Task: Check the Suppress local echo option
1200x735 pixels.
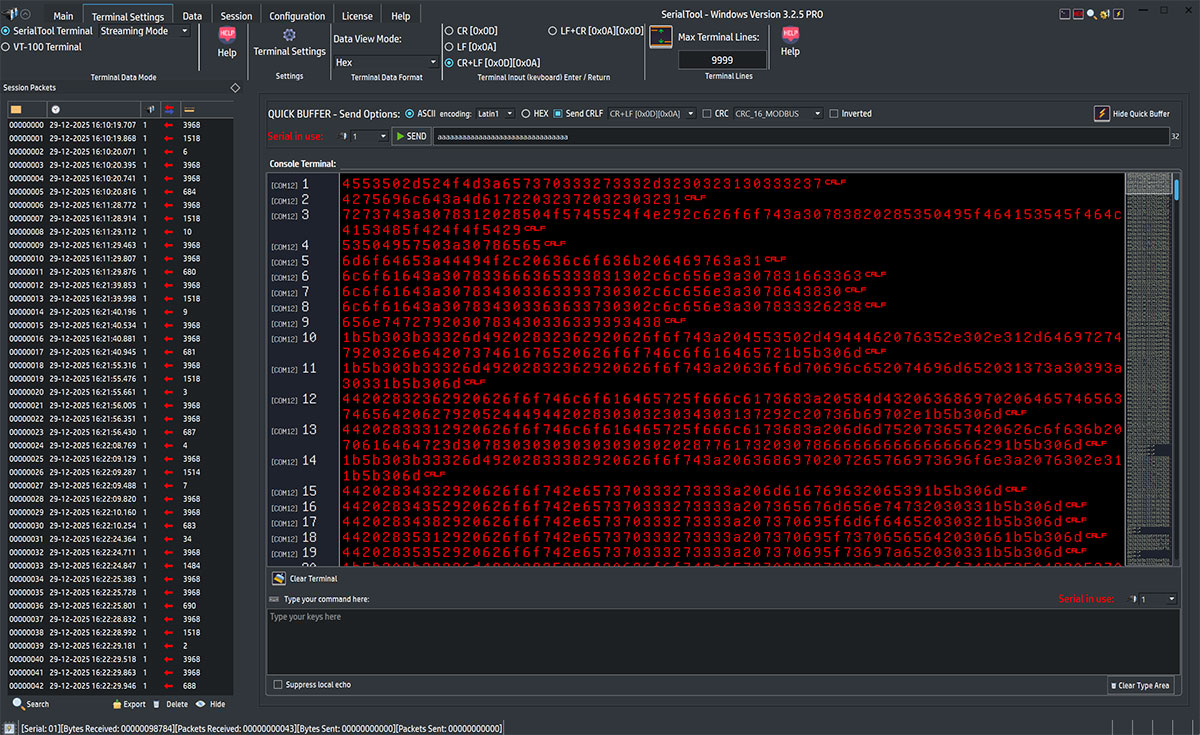Action: click(x=277, y=684)
